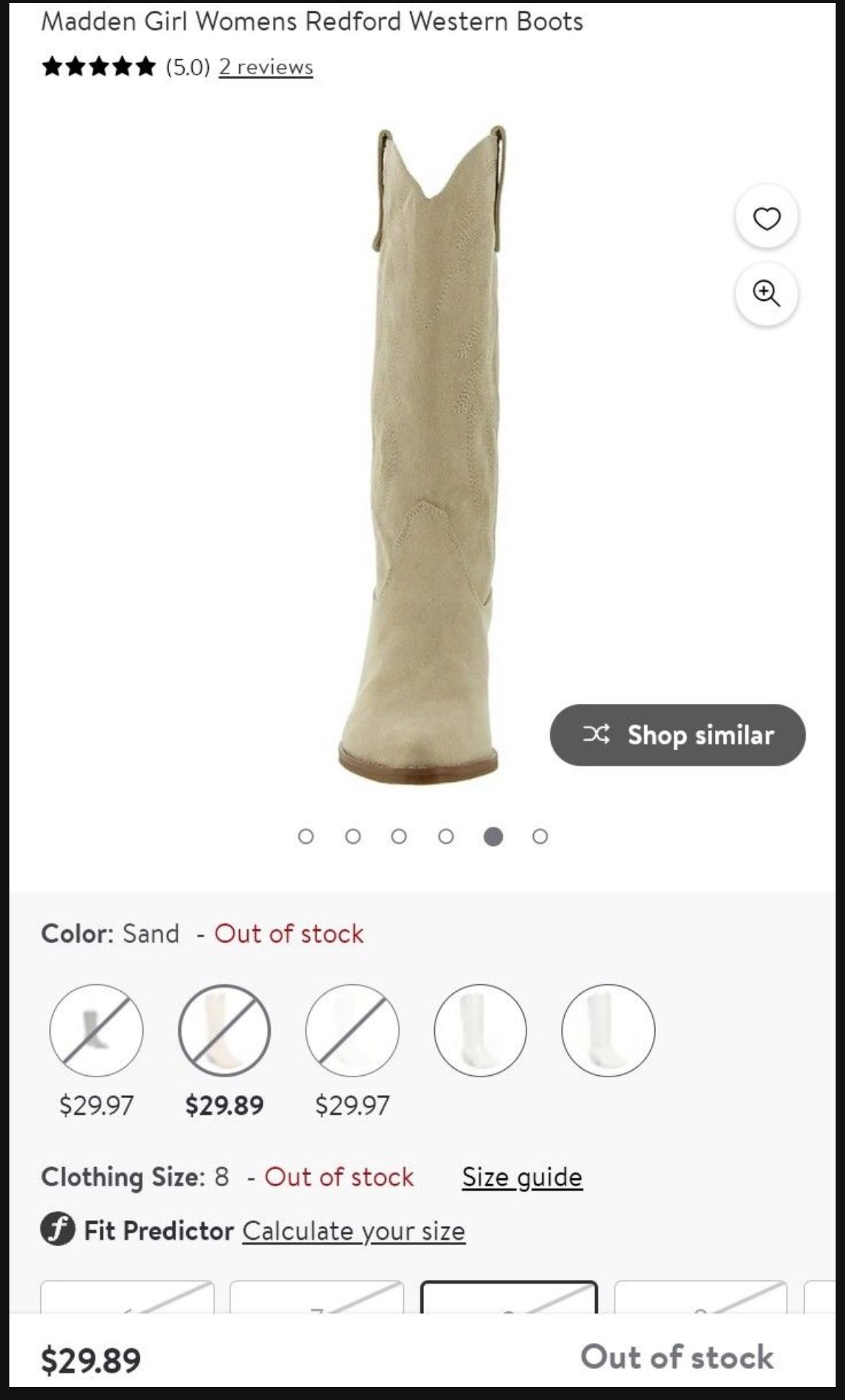845x1400 pixels.
Task: Show the sixth product image dot
Action: [540, 836]
